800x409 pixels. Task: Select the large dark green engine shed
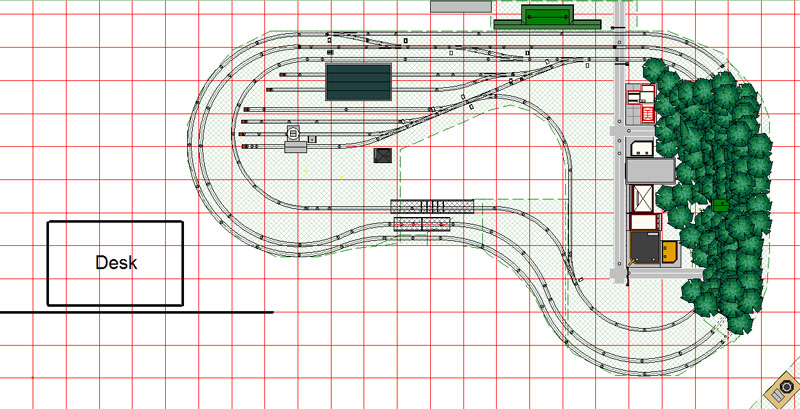358,82
